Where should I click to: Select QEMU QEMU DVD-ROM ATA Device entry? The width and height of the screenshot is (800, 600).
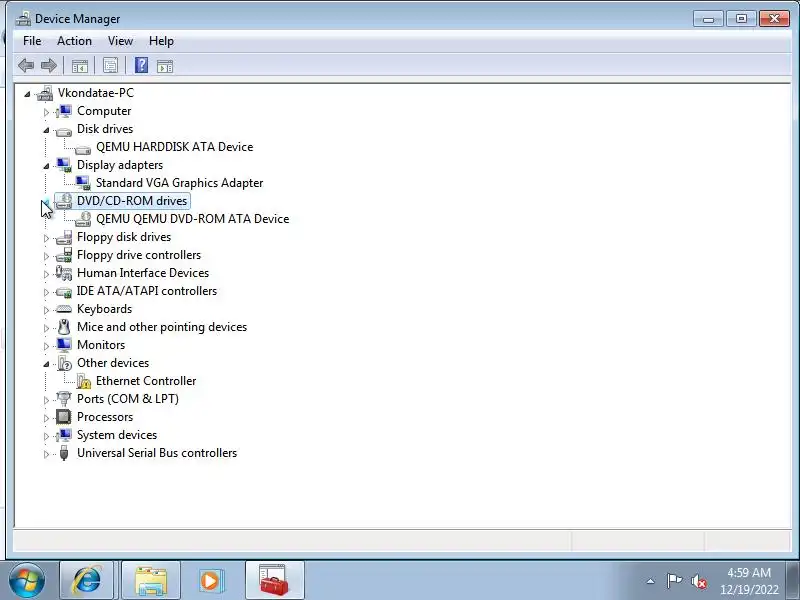tap(192, 219)
